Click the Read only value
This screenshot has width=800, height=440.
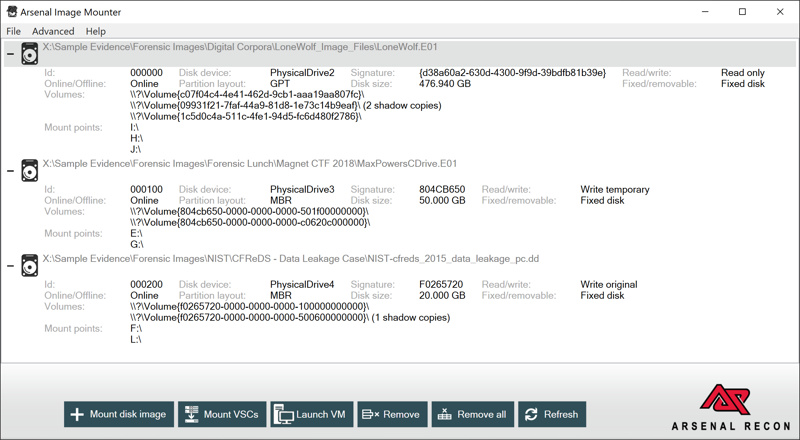pos(743,73)
